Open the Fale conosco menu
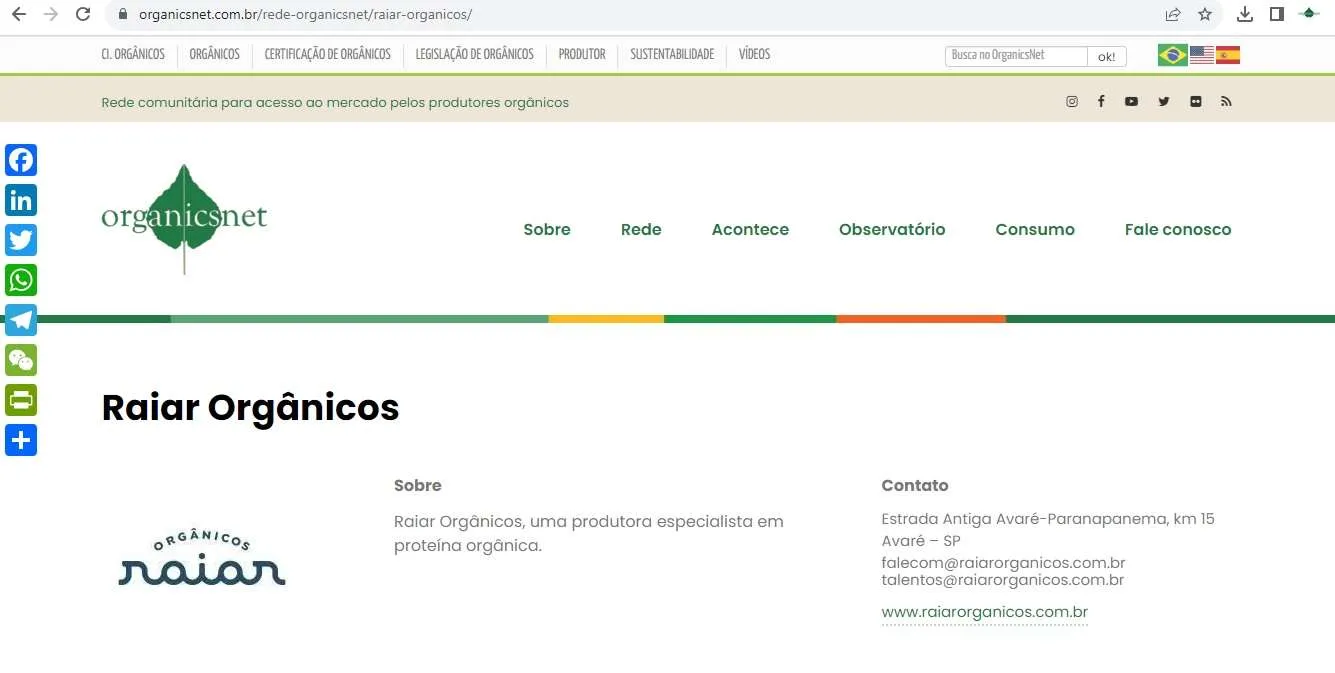1335x673 pixels. coord(1177,229)
